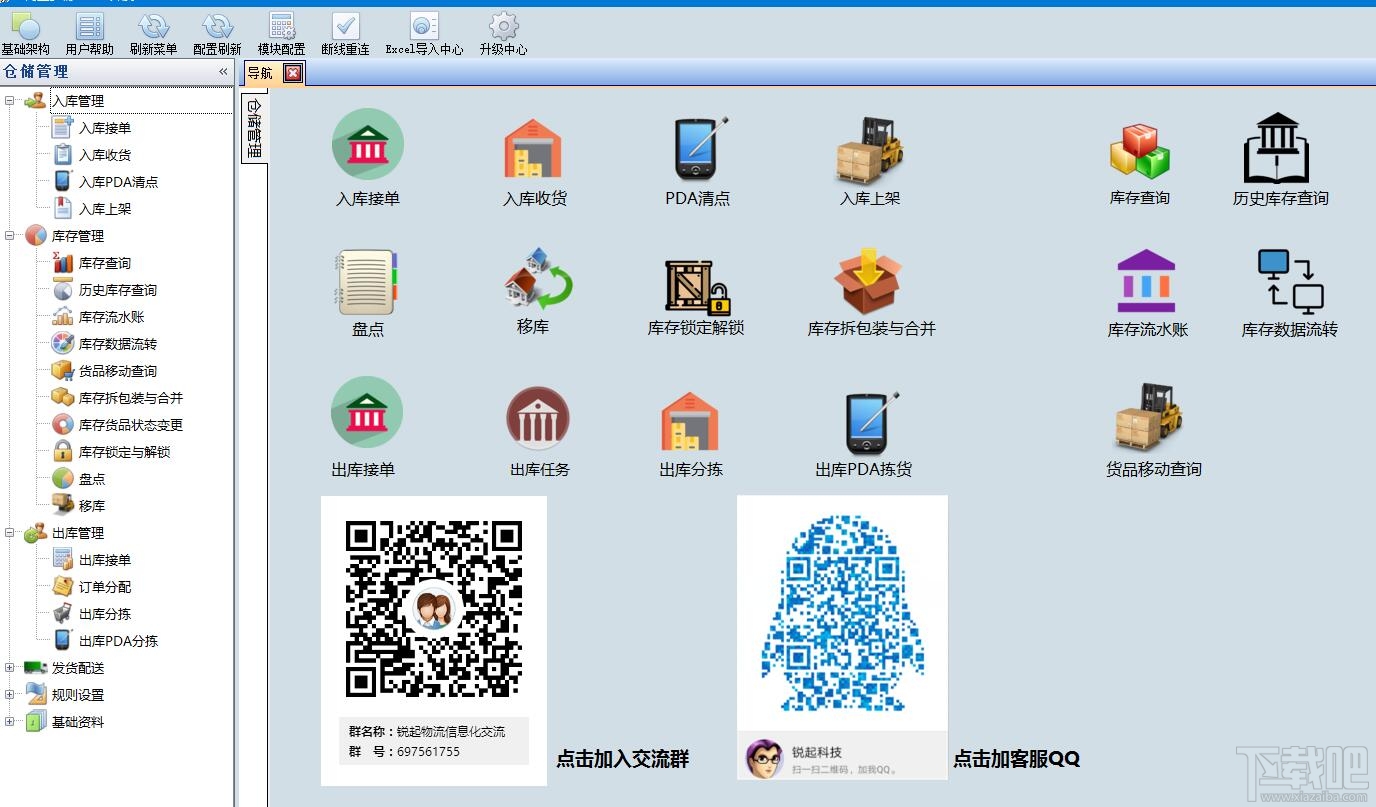Image resolution: width=1376 pixels, height=807 pixels.
Task: Open 升级中心 from the toolbar
Action: point(503,35)
